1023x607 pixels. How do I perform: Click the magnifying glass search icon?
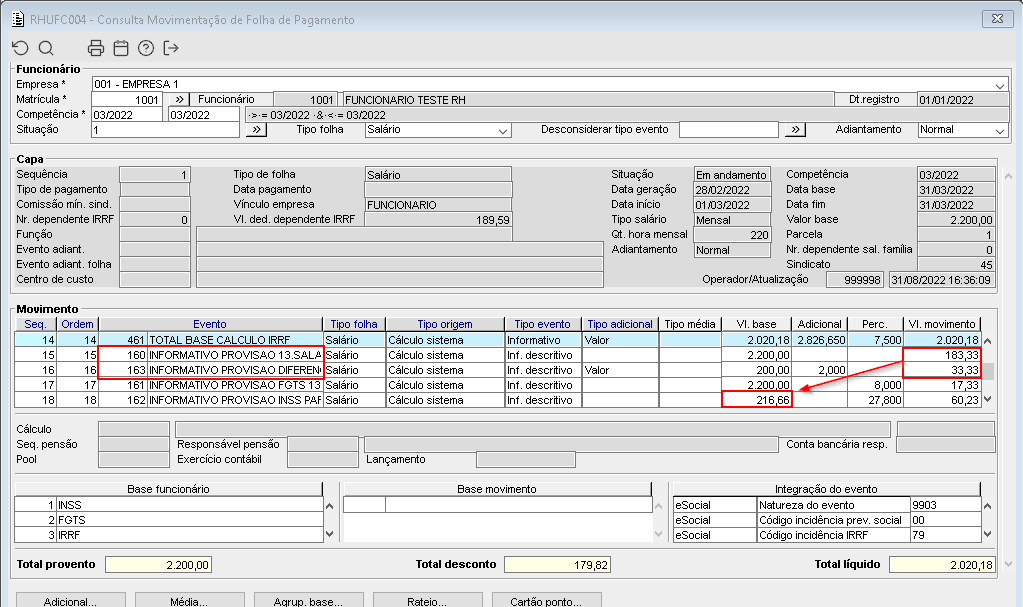[x=46, y=48]
